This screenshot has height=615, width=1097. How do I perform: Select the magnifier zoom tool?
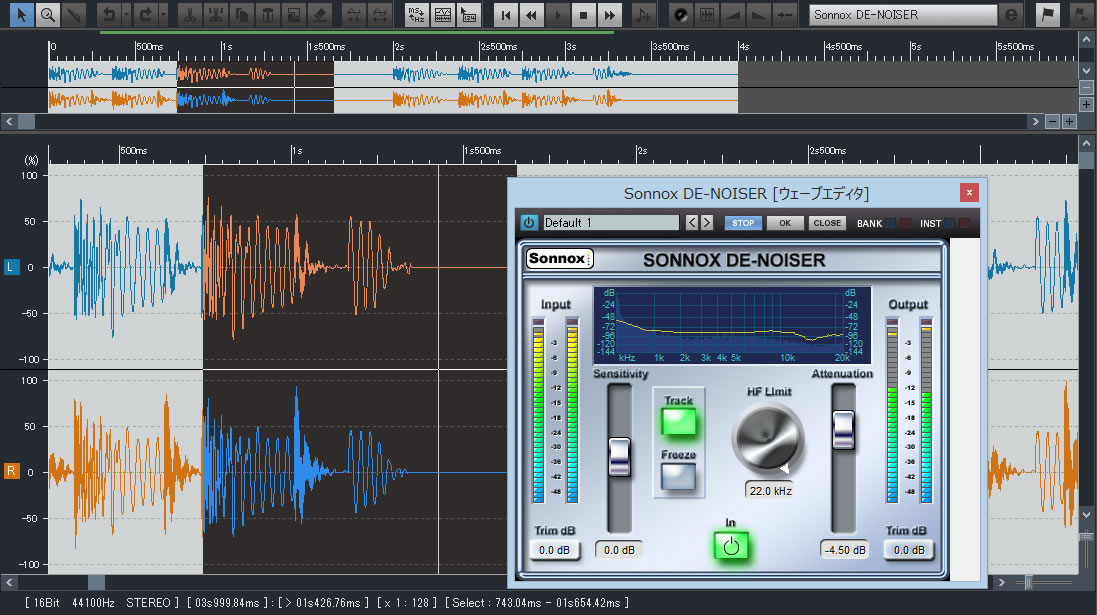(x=47, y=15)
